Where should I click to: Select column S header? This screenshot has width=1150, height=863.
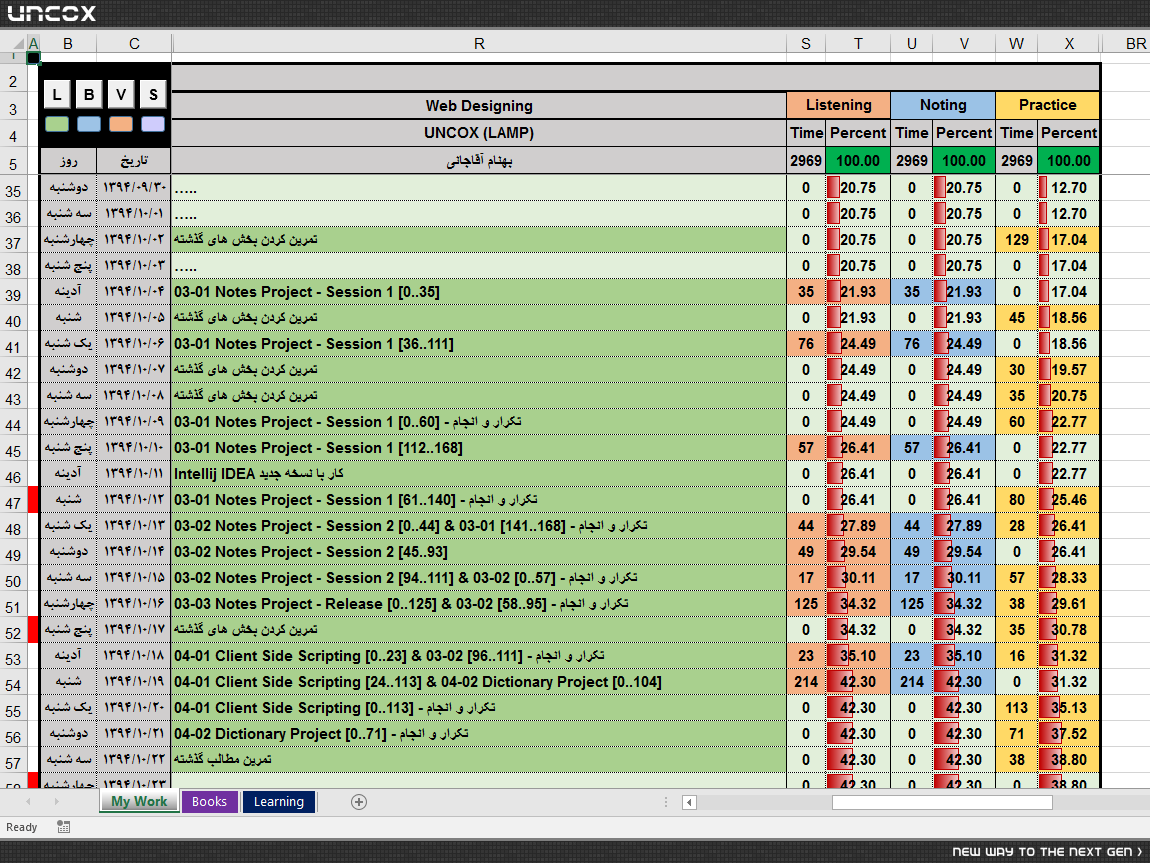(x=806, y=43)
